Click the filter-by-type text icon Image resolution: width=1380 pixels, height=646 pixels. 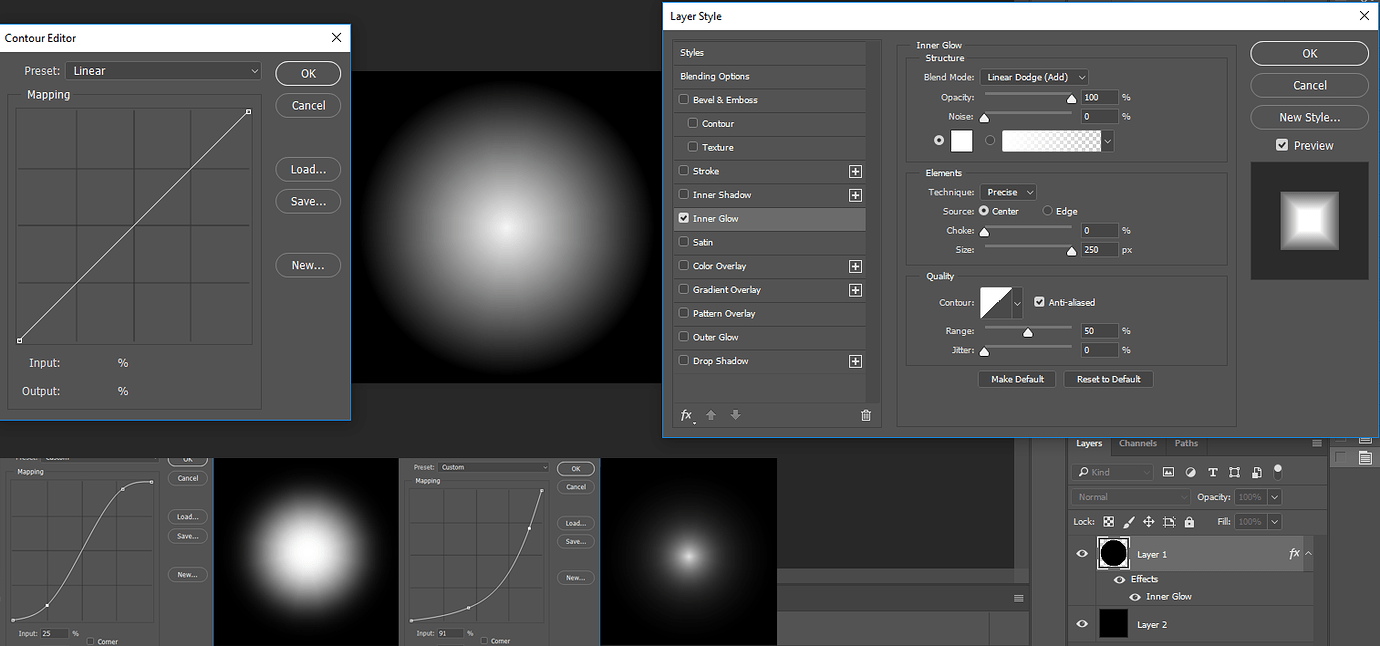[1213, 472]
